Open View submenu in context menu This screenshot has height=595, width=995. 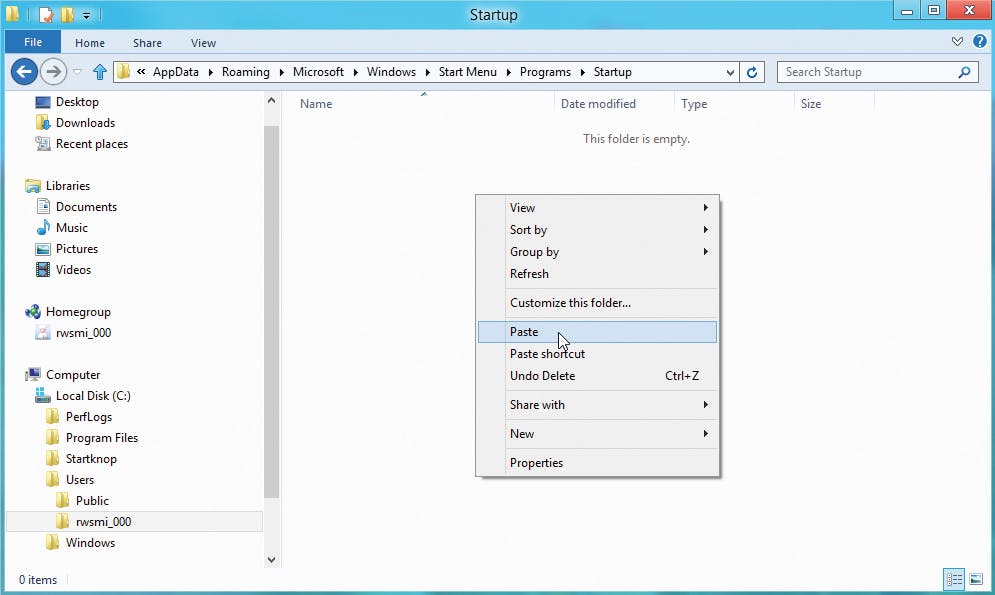click(597, 207)
